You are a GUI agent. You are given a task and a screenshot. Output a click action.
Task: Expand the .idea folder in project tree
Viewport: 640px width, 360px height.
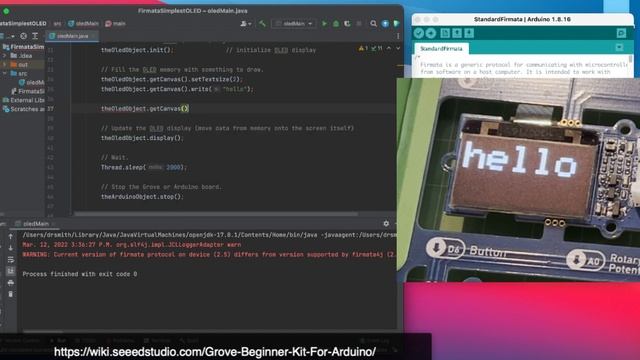5,56
